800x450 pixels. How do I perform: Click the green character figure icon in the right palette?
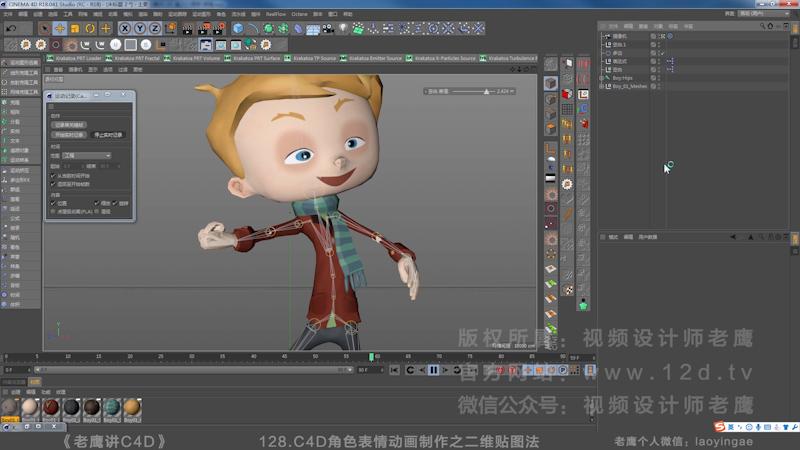(583, 305)
